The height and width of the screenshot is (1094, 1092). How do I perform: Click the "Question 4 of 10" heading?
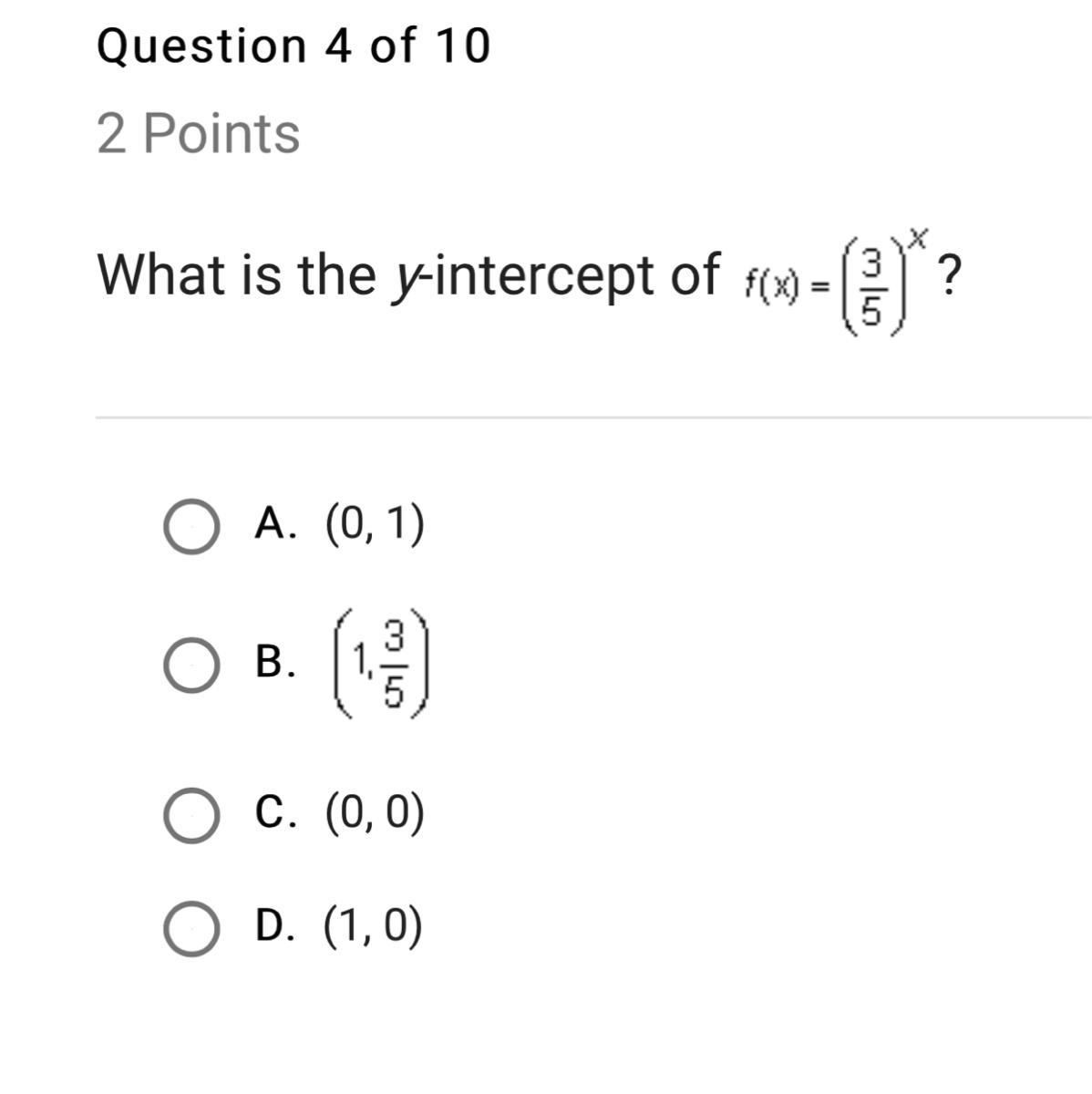point(293,46)
